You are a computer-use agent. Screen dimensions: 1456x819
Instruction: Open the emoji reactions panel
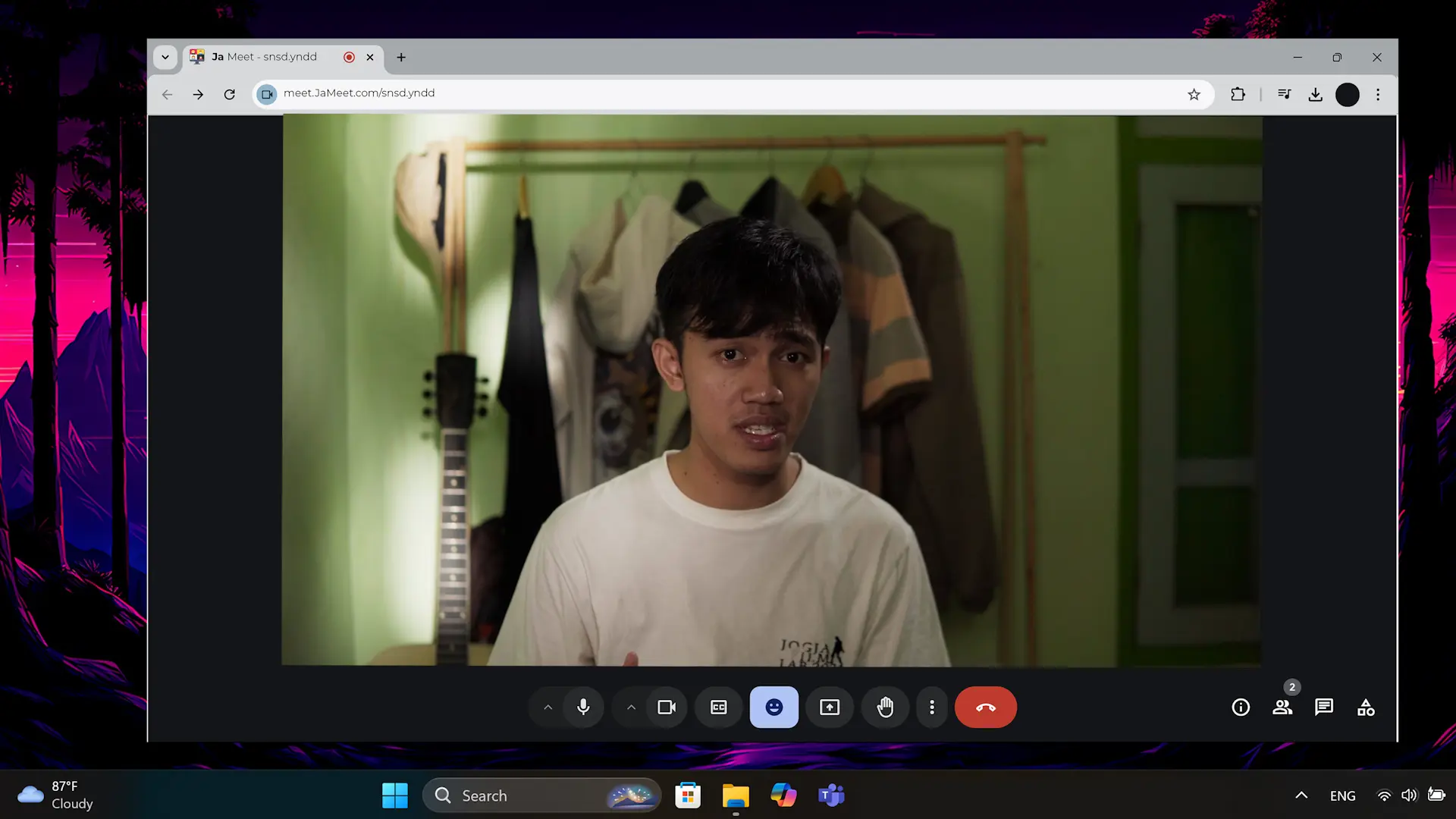click(773, 707)
